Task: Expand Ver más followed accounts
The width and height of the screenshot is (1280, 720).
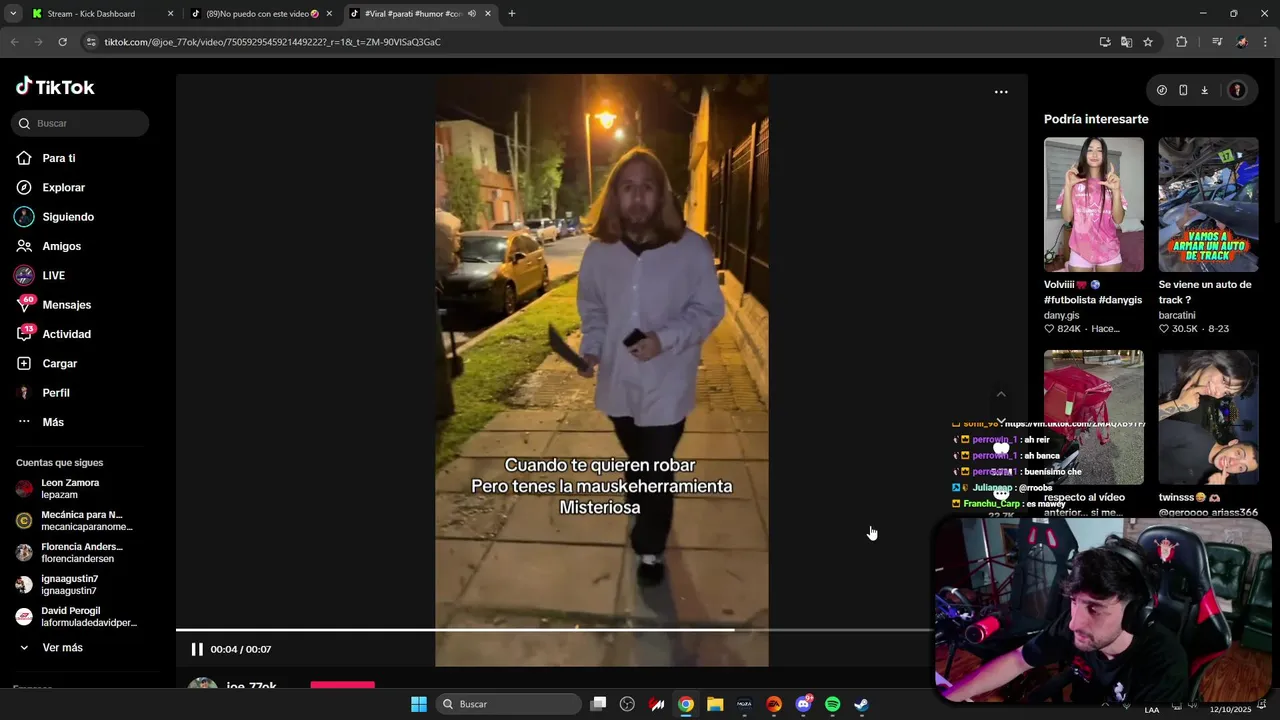Action: (x=62, y=648)
